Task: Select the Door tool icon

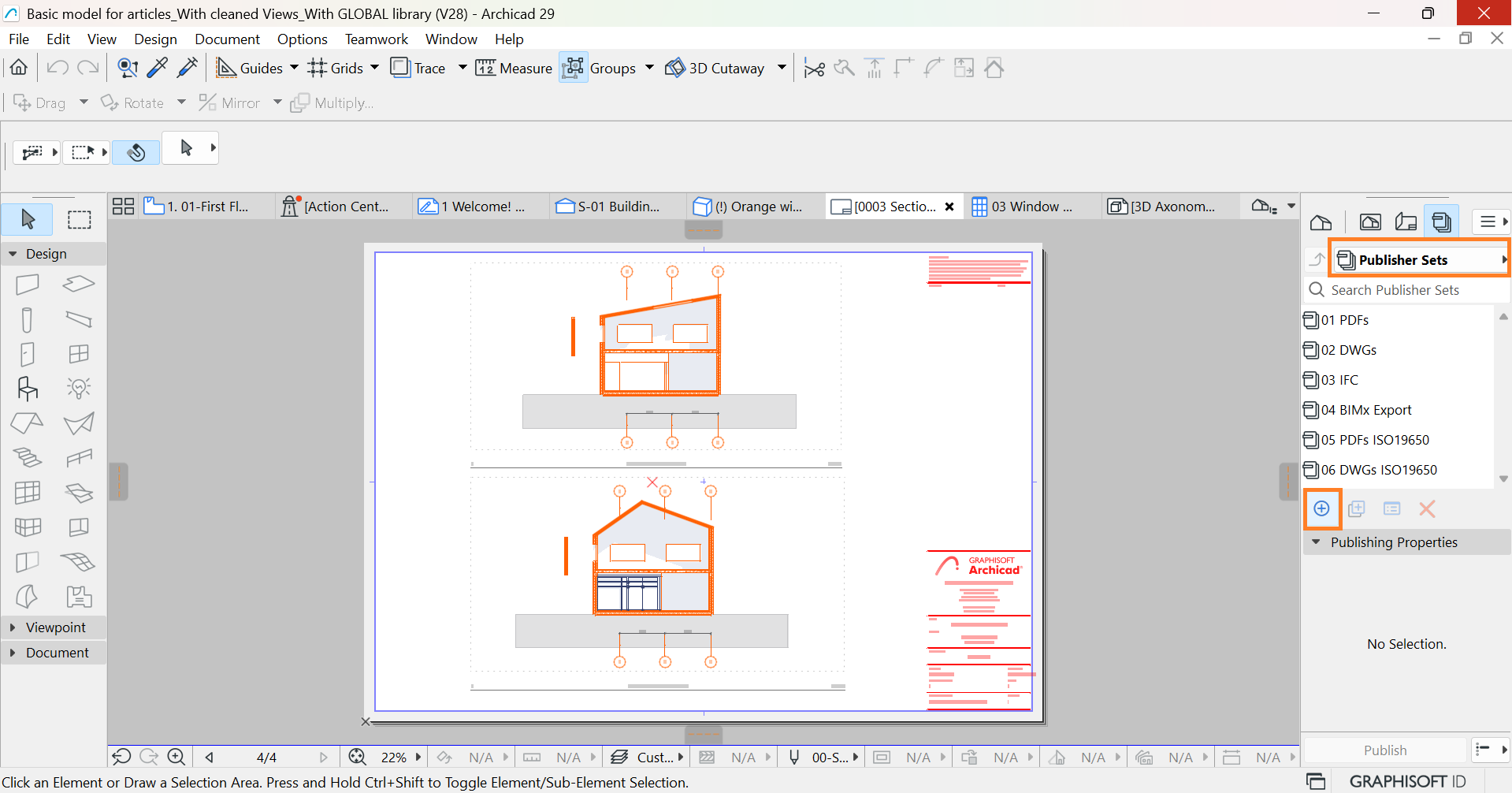Action: (28, 354)
